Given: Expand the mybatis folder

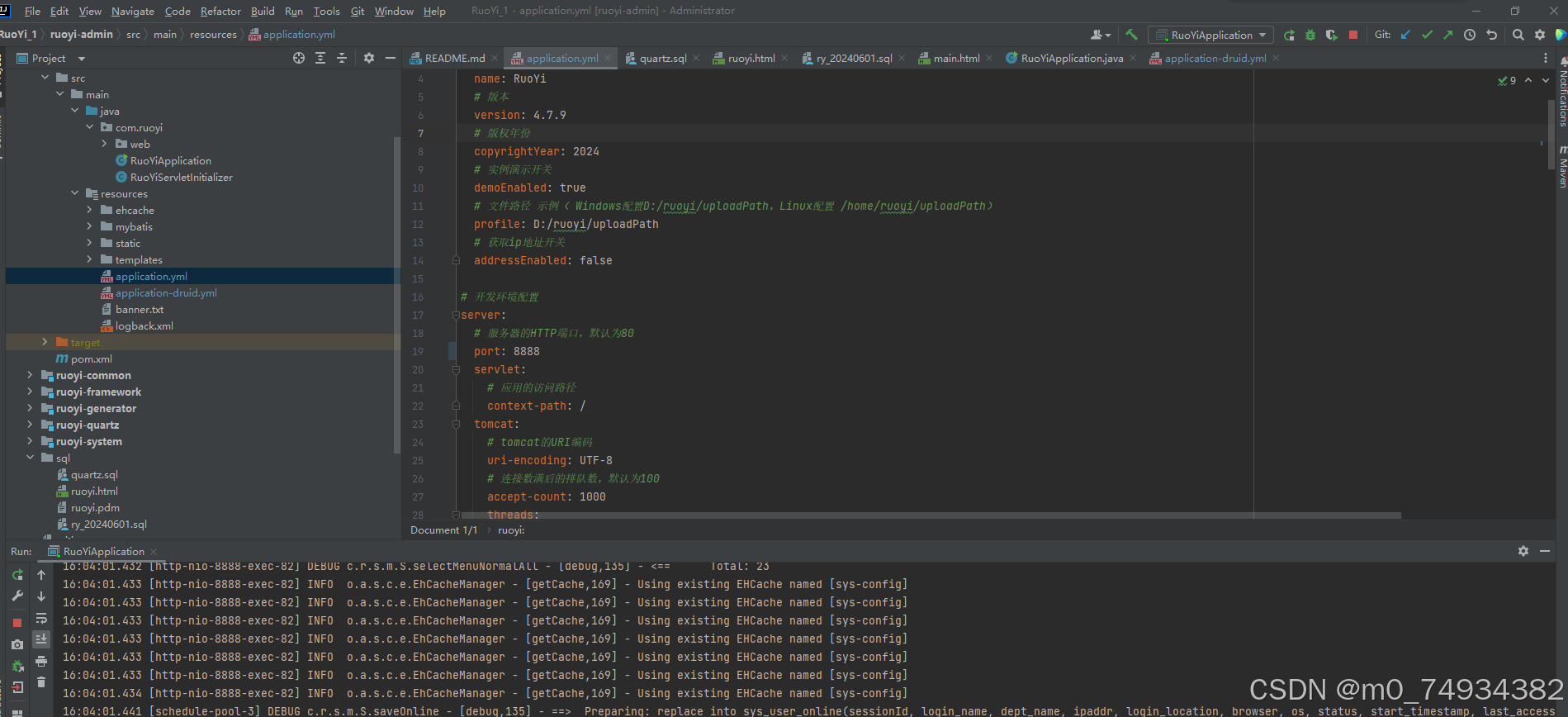Looking at the screenshot, I should pos(89,226).
